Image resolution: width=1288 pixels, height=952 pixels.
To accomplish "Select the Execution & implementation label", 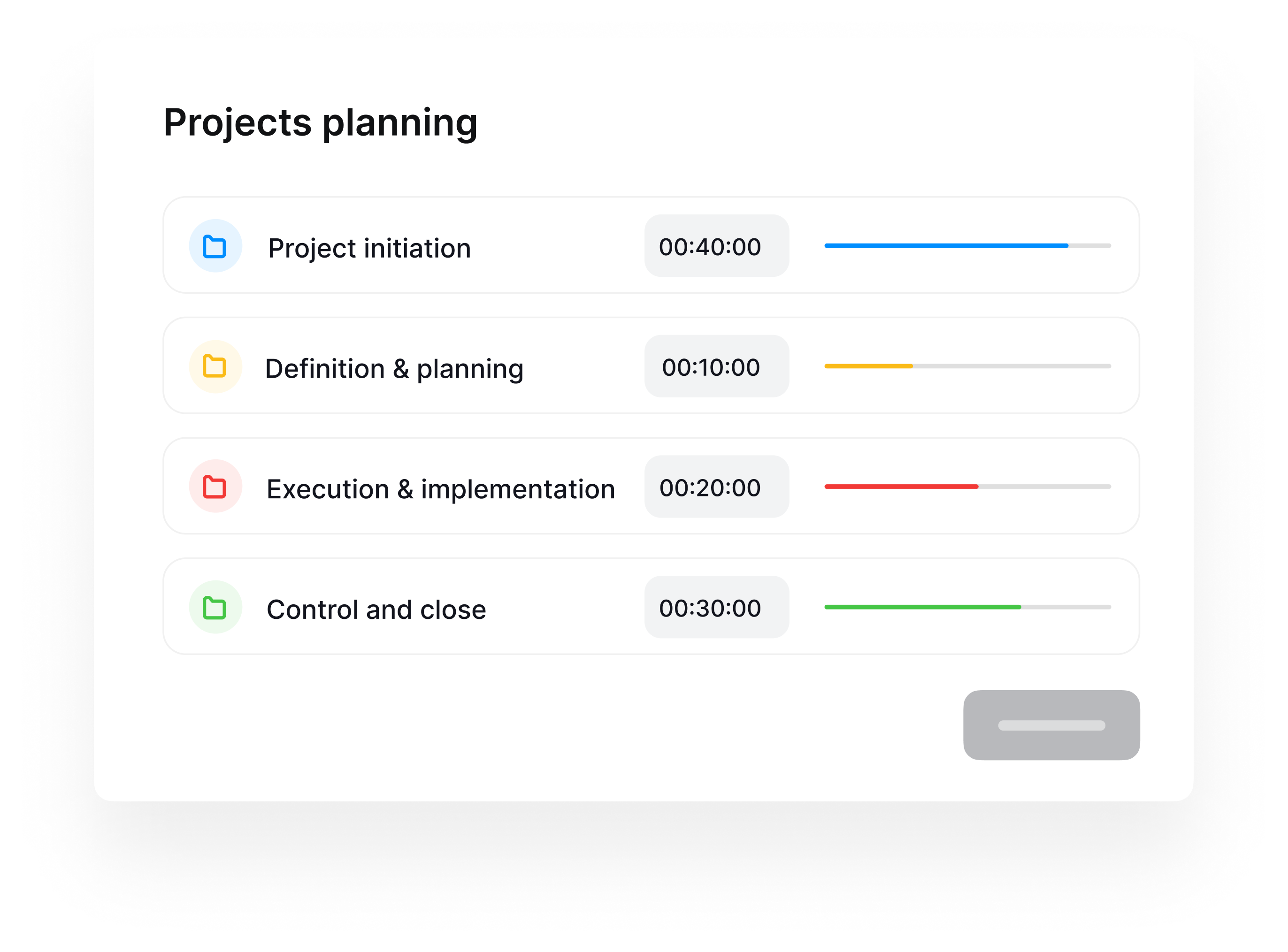I will tap(440, 489).
